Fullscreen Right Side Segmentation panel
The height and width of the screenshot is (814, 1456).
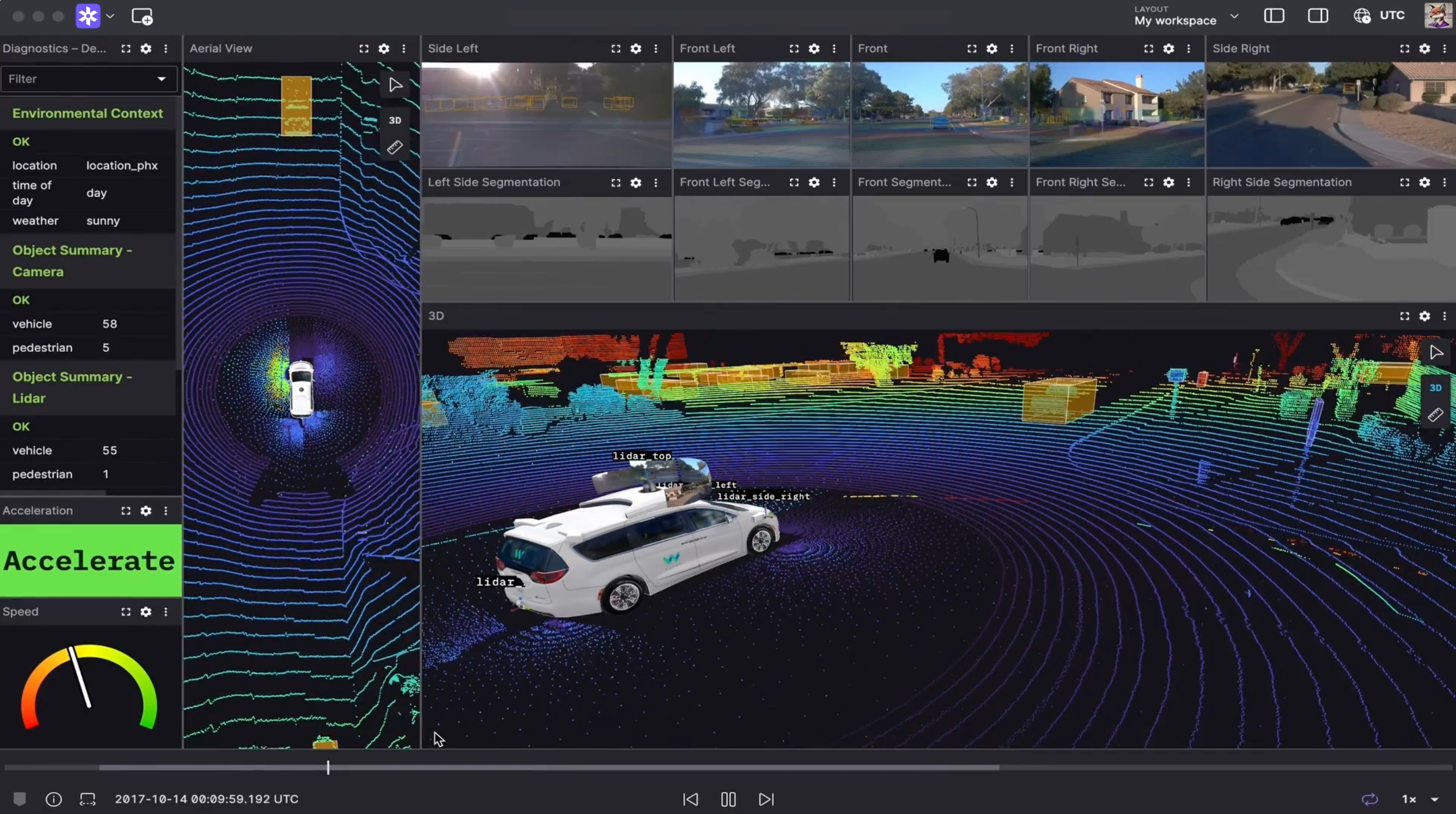(1405, 182)
